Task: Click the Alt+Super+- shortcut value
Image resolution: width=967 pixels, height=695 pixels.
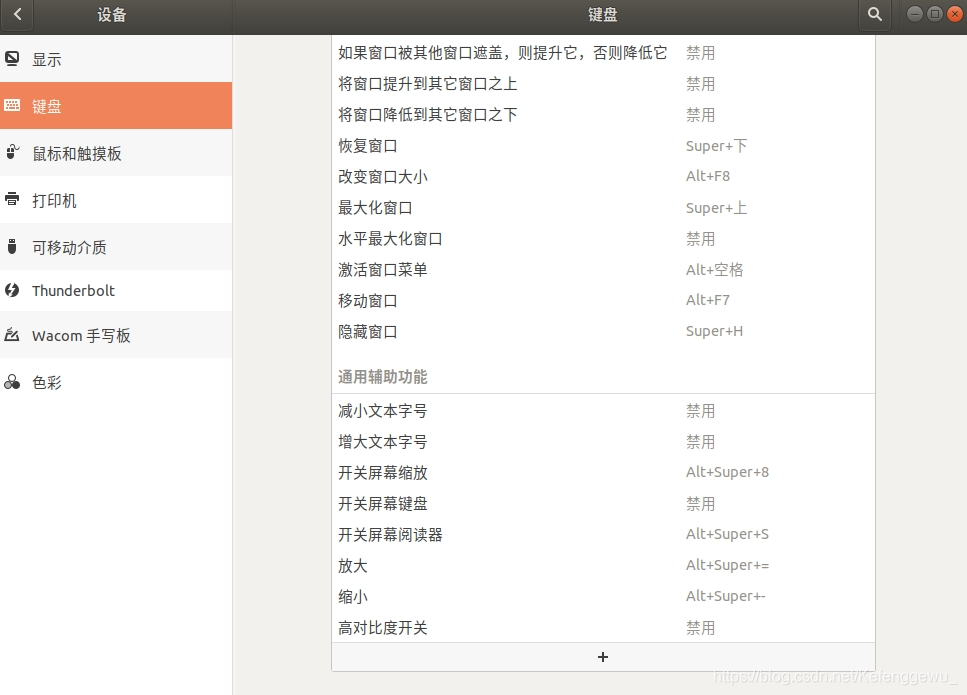Action: (x=725, y=596)
